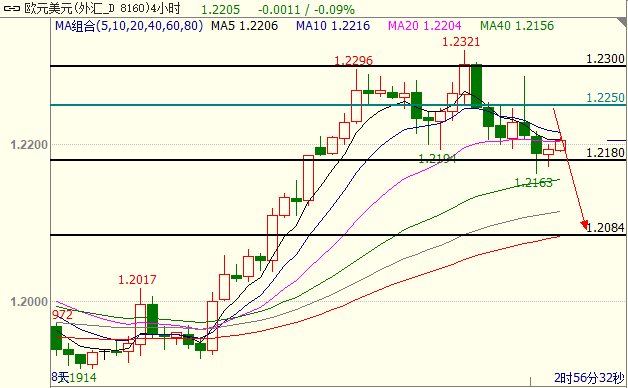628x388 pixels.
Task: Click the 1.2163 low price label
Action: point(533,183)
